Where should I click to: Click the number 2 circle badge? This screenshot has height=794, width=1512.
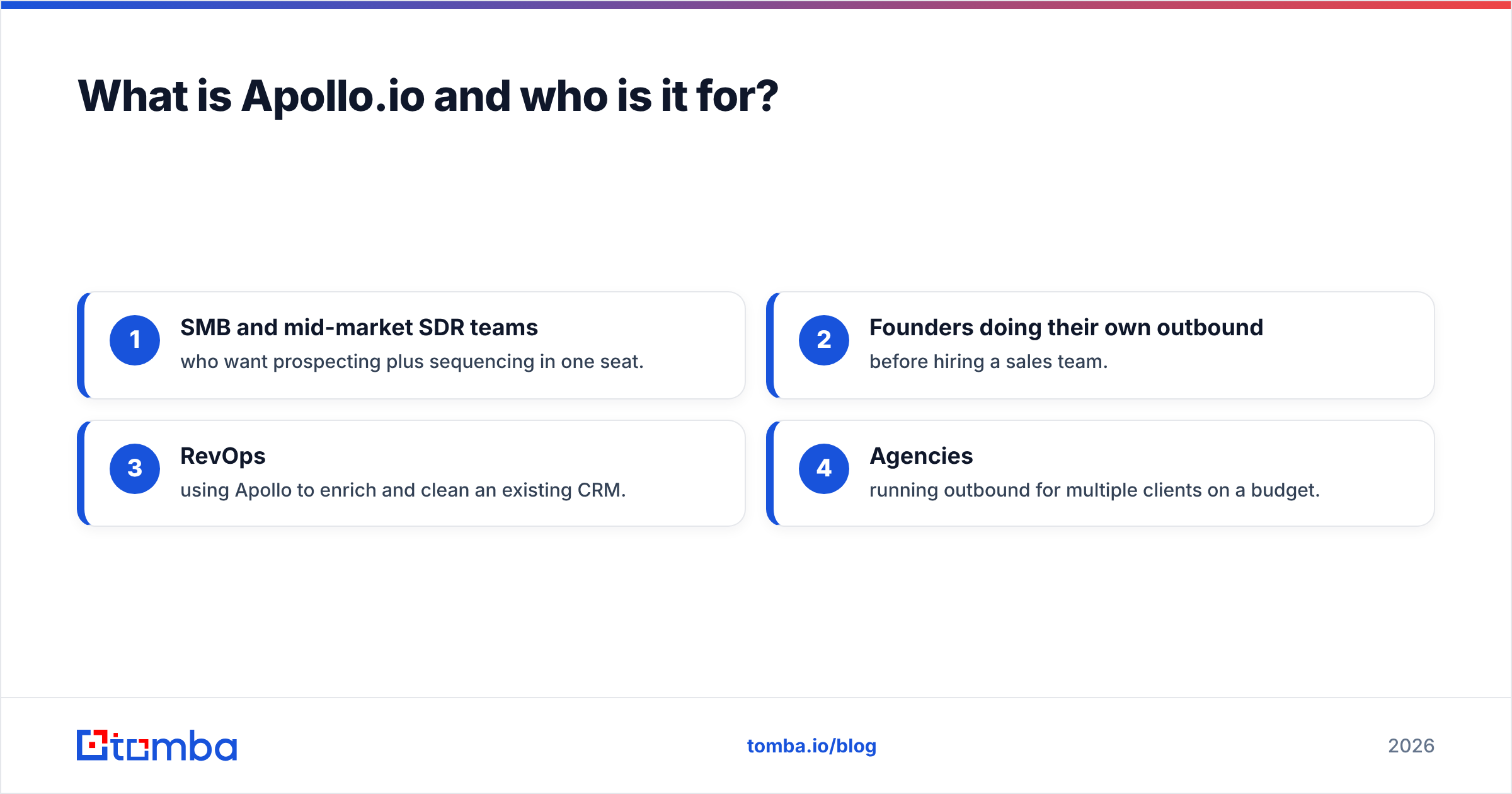click(824, 340)
